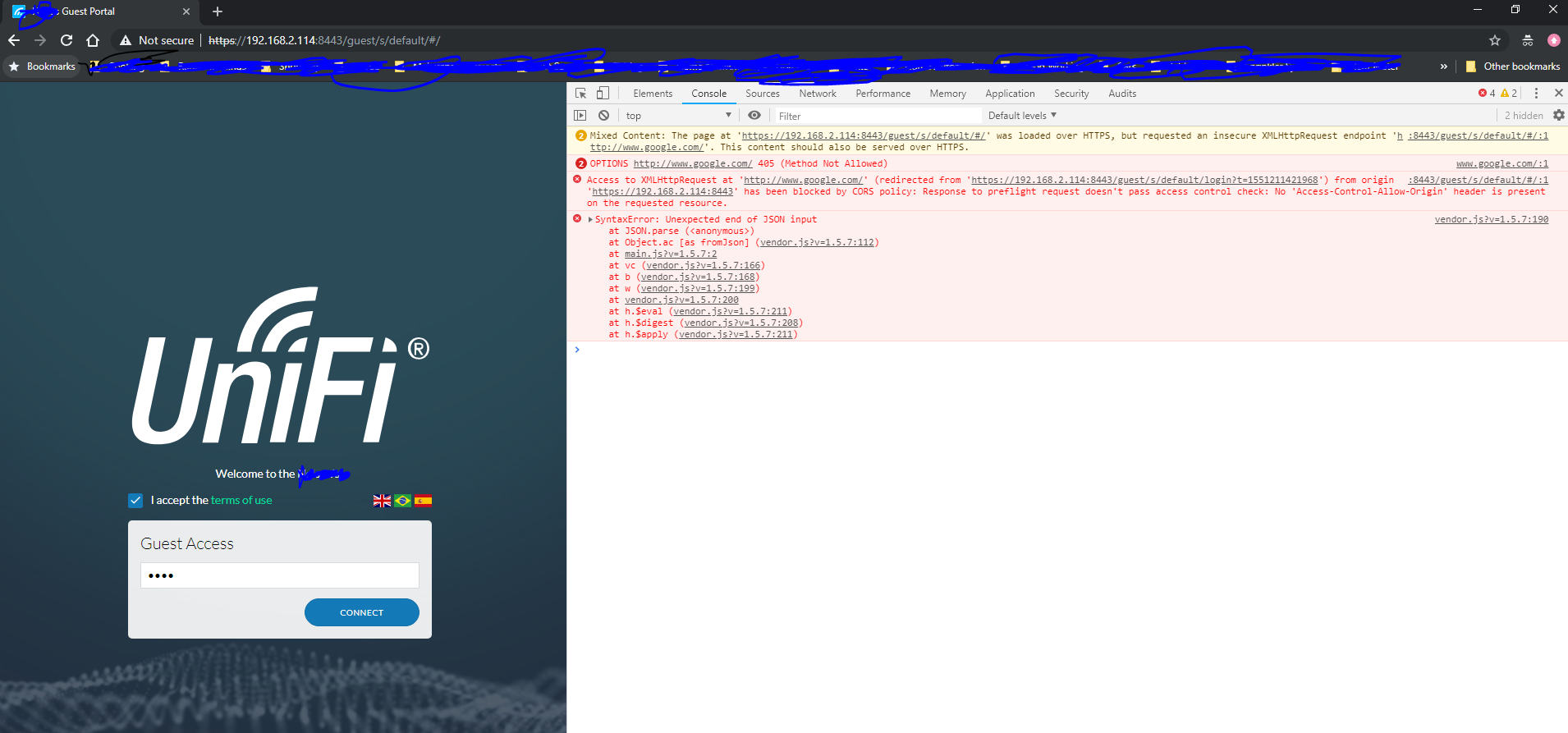
Task: Toggle the live expression eye icon
Action: click(754, 116)
